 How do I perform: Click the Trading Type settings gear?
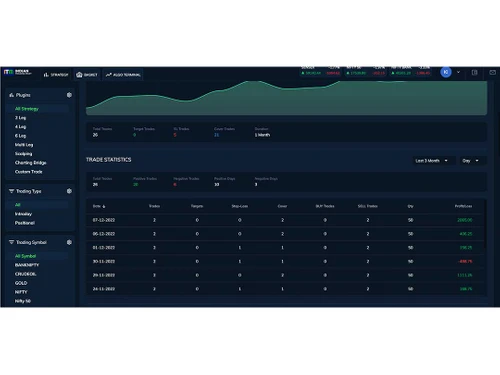pos(69,191)
